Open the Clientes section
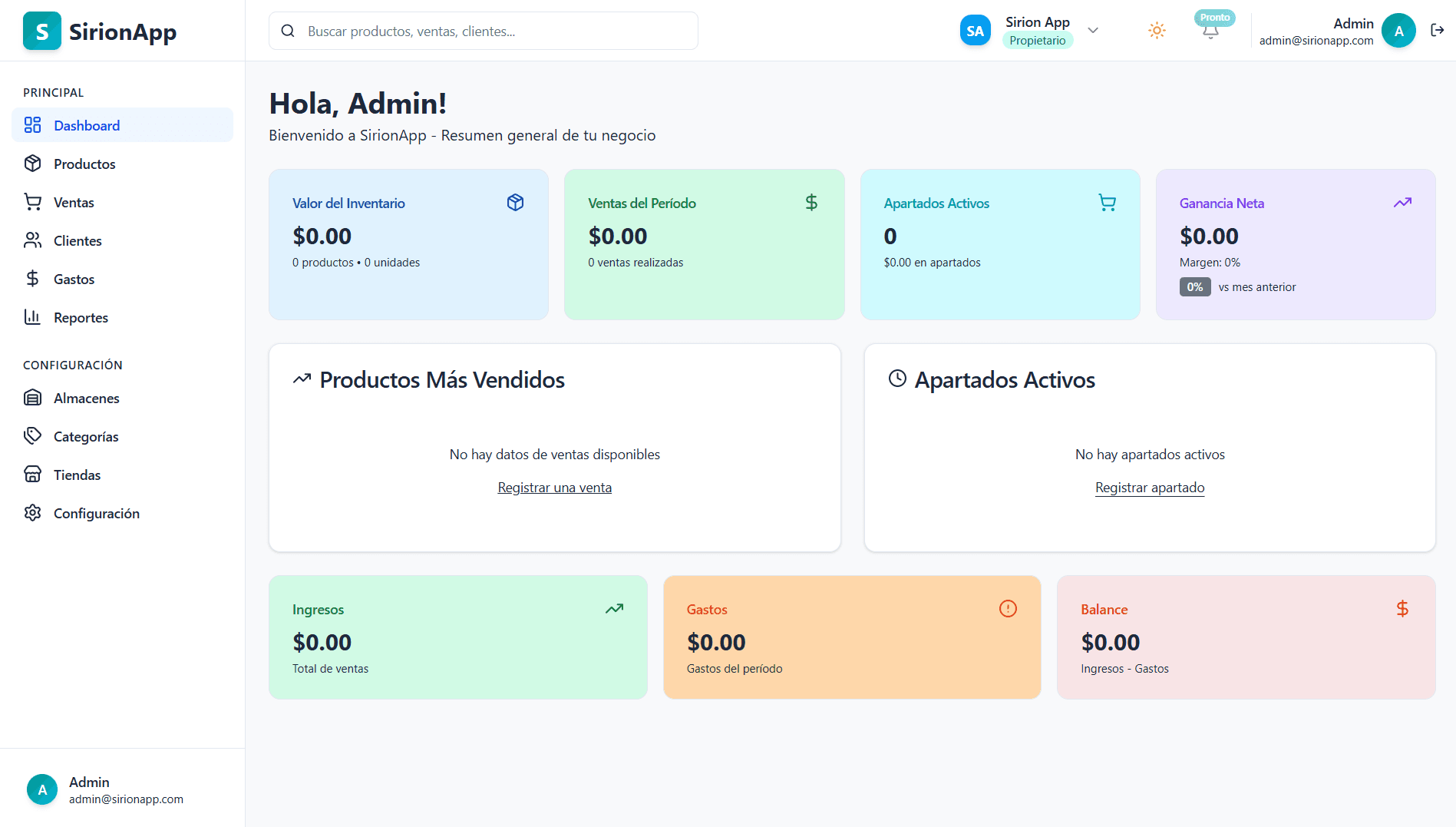The width and height of the screenshot is (1456, 827). (78, 240)
